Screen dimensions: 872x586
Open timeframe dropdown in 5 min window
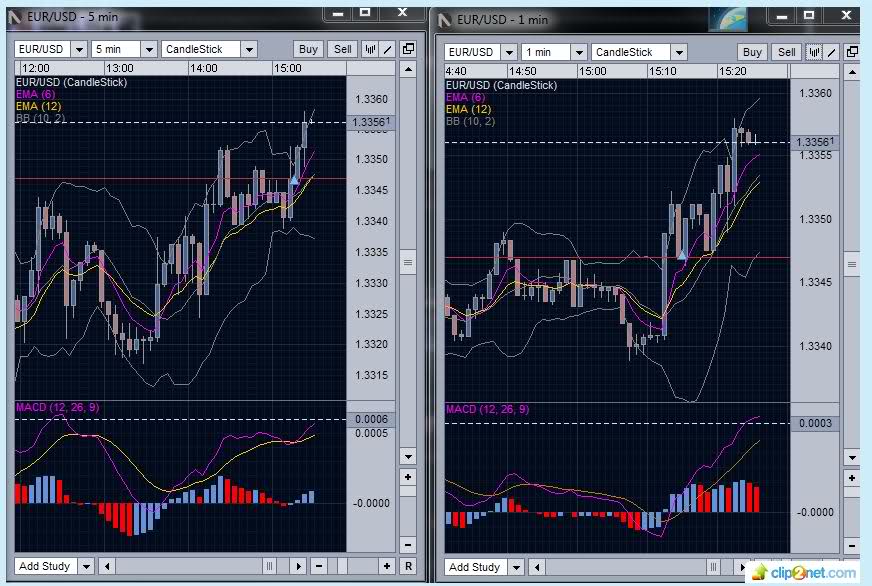pos(148,49)
